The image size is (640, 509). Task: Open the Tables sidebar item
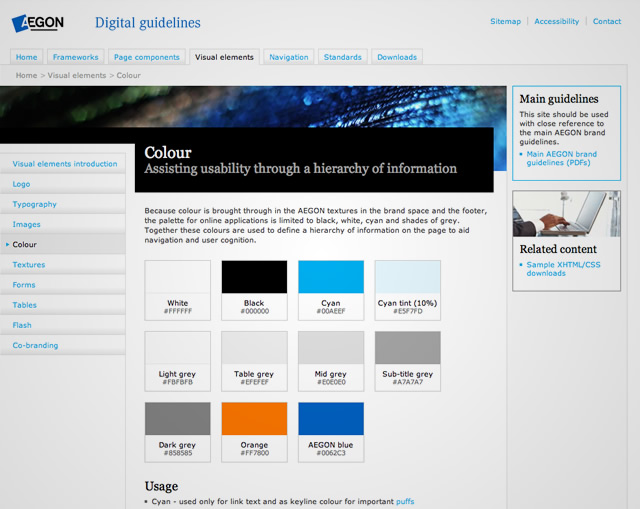pos(63,305)
